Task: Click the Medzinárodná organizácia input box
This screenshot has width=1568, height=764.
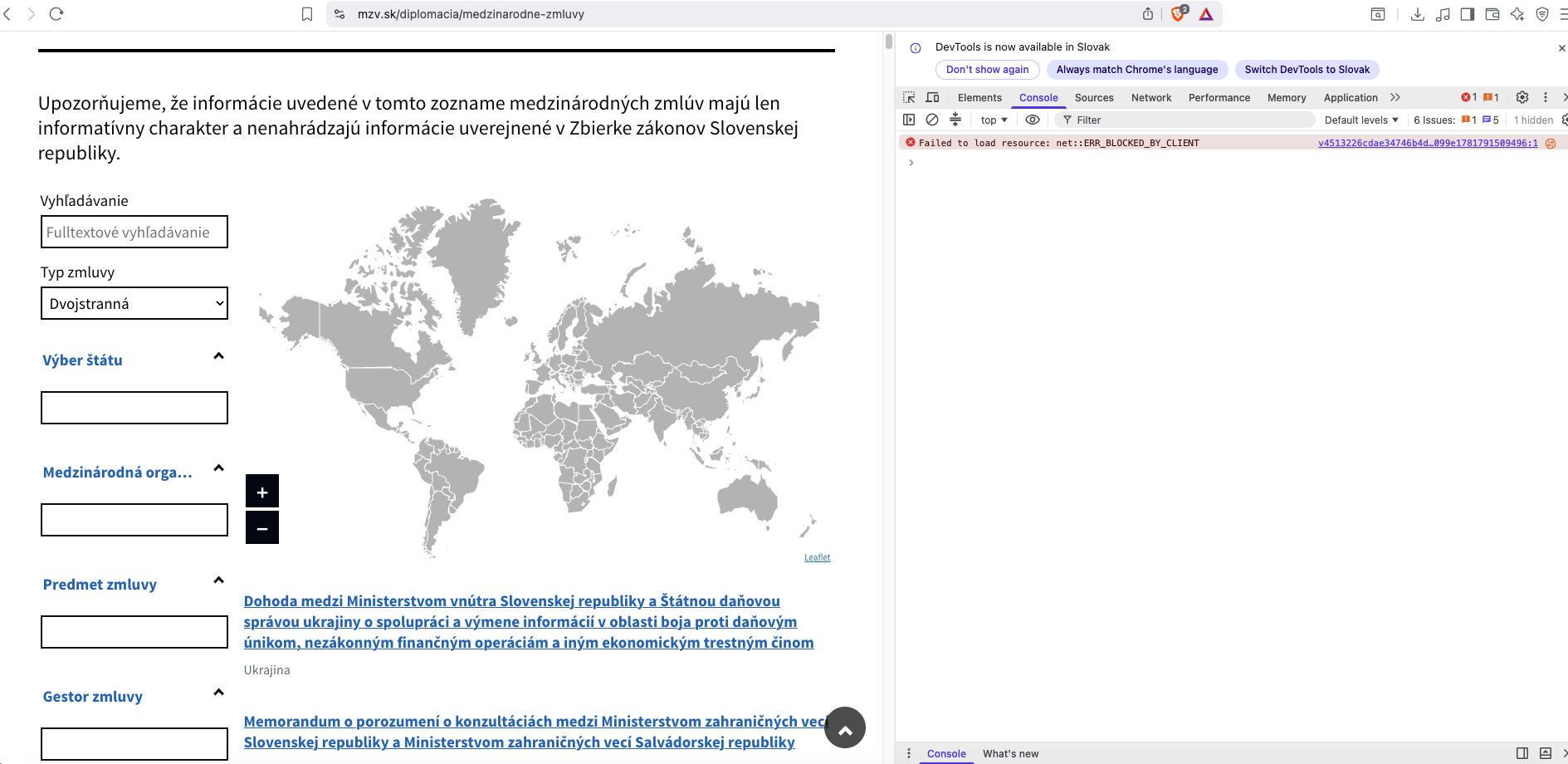Action: [x=134, y=520]
